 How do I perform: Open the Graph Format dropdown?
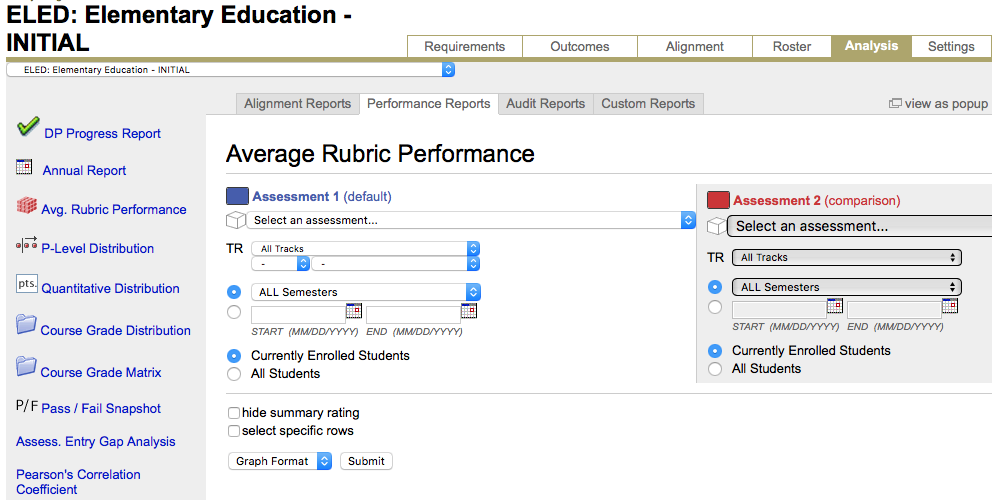click(281, 461)
